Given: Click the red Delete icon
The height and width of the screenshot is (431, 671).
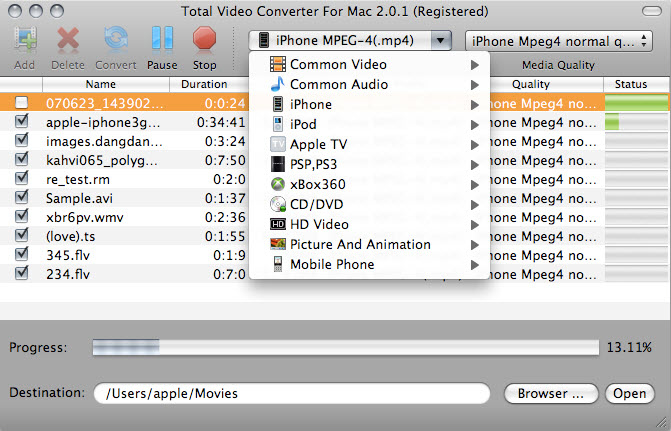Looking at the screenshot, I should point(68,40).
